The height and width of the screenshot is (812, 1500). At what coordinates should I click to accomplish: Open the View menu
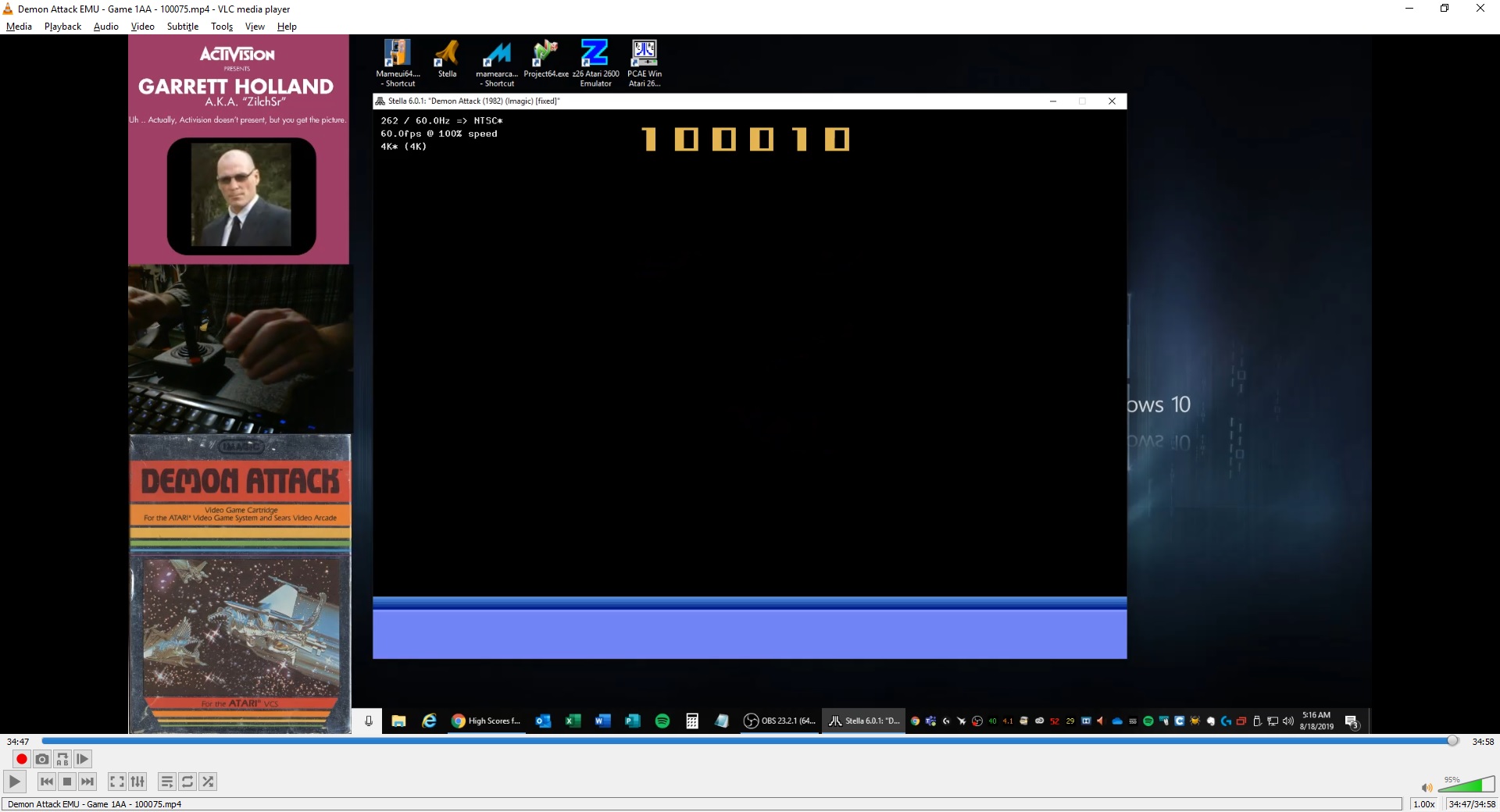[255, 27]
